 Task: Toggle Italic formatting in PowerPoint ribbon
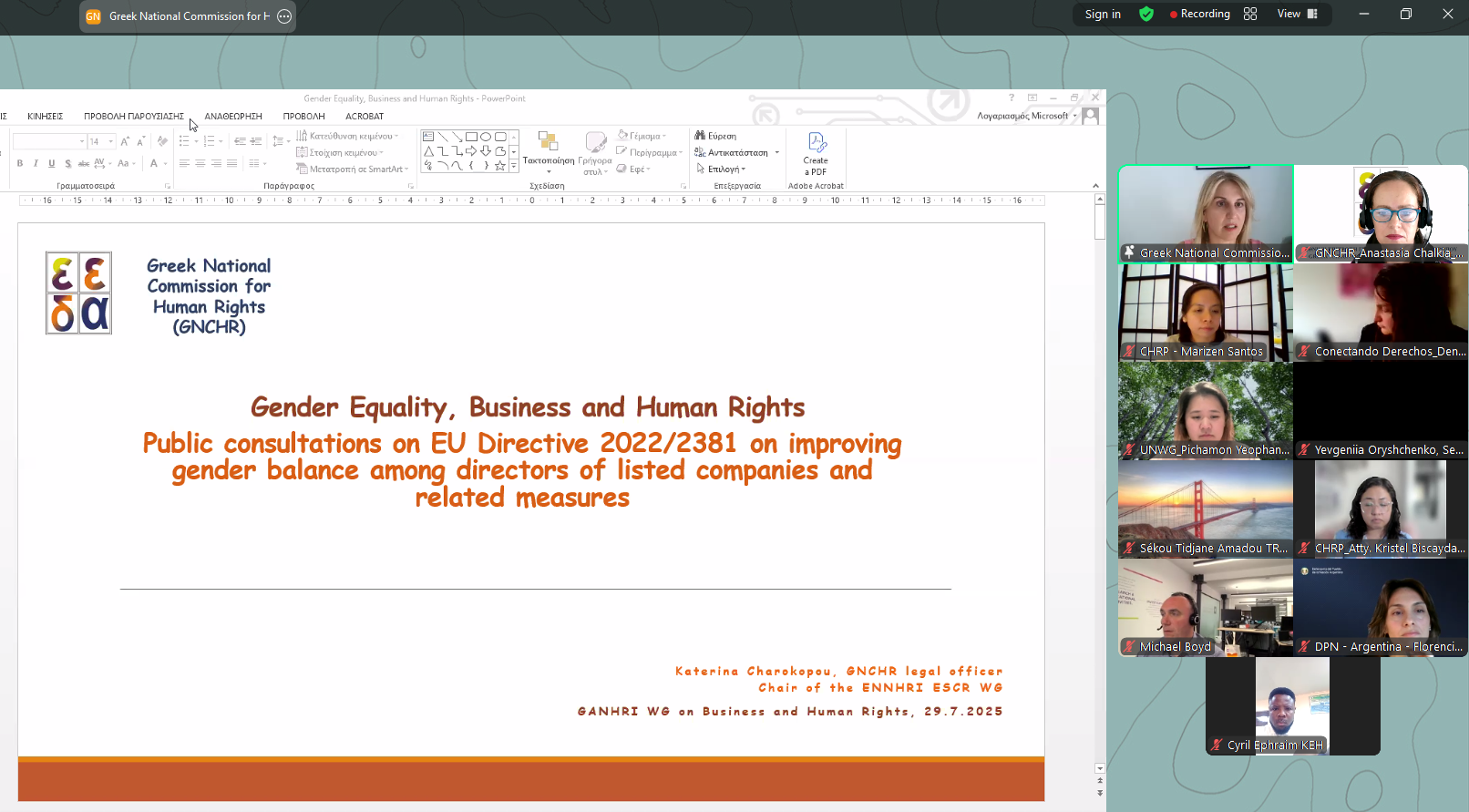coord(36,163)
